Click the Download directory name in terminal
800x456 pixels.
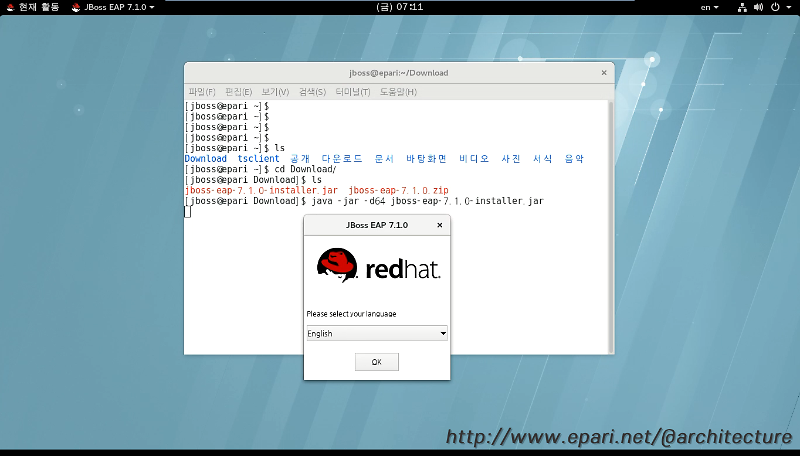[x=206, y=159]
